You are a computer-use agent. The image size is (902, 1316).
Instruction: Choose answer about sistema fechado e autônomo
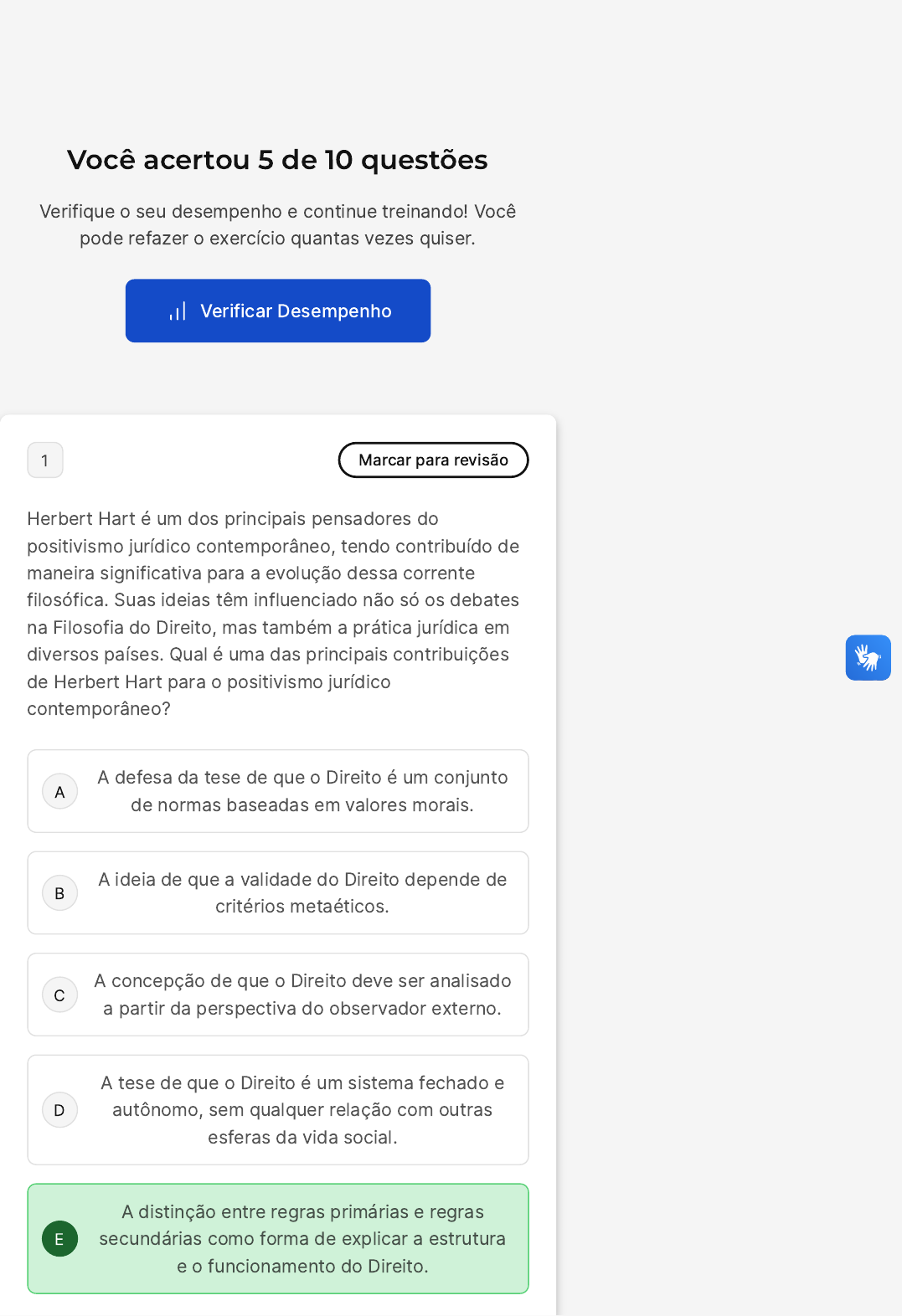pyautogui.click(x=278, y=1110)
